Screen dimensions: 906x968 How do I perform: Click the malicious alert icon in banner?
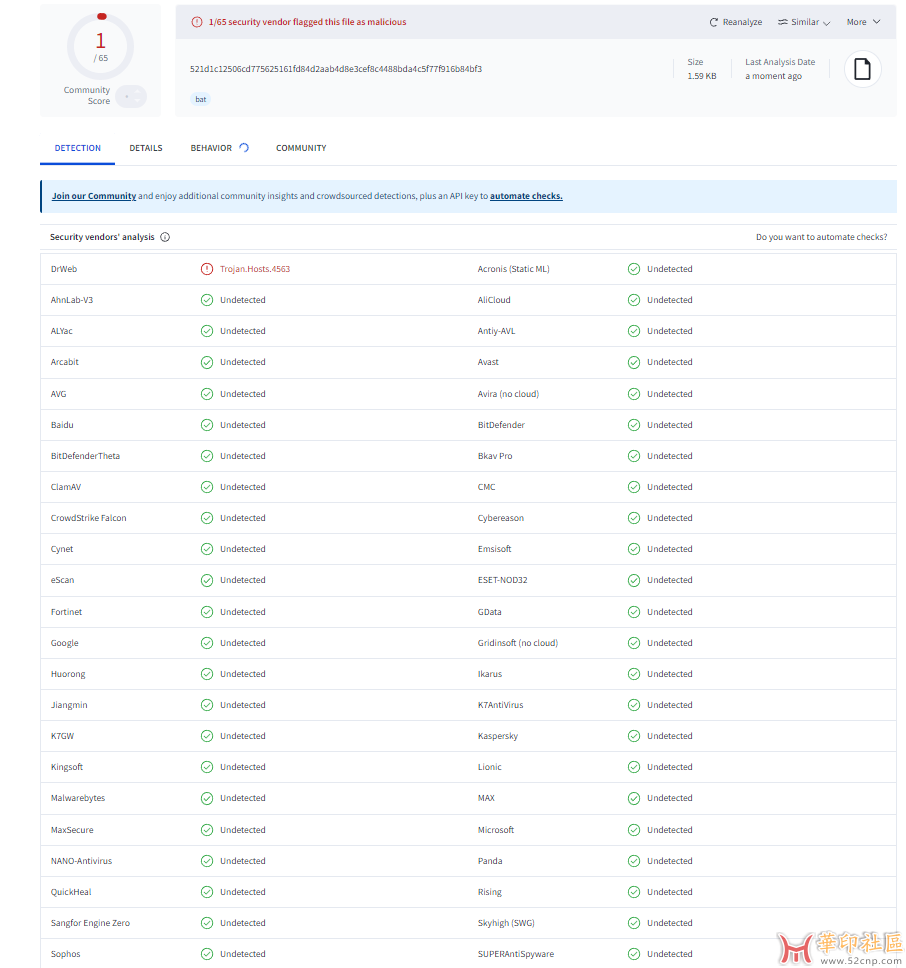click(x=197, y=22)
